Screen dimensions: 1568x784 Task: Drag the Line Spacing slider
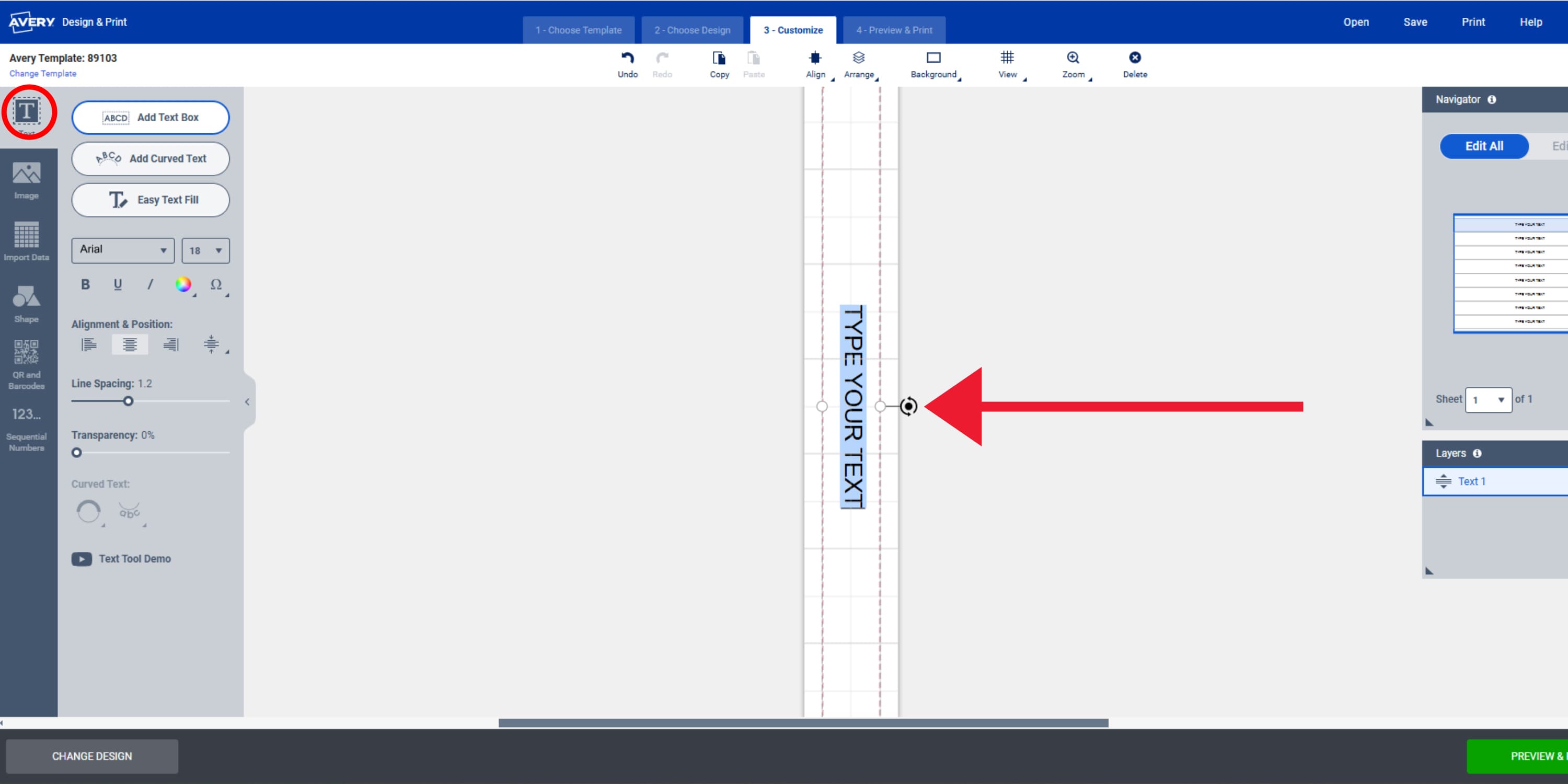[127, 400]
